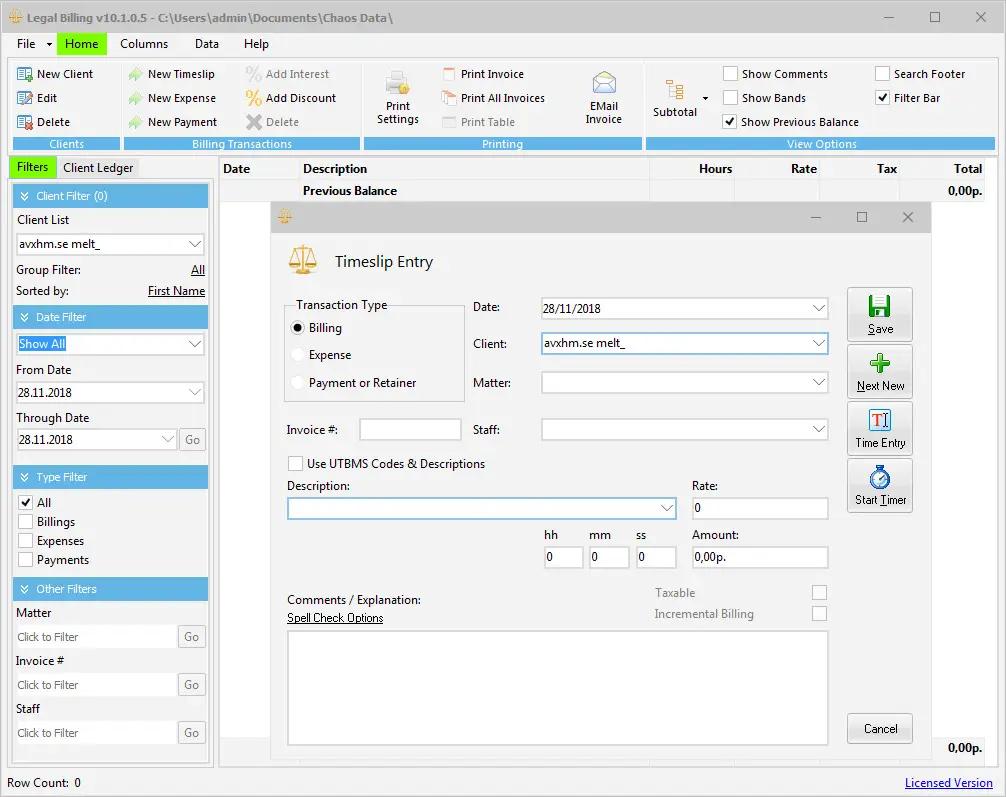Select Payment or Retainer radio
Viewport: 1006px width, 797px height.
pyautogui.click(x=298, y=382)
